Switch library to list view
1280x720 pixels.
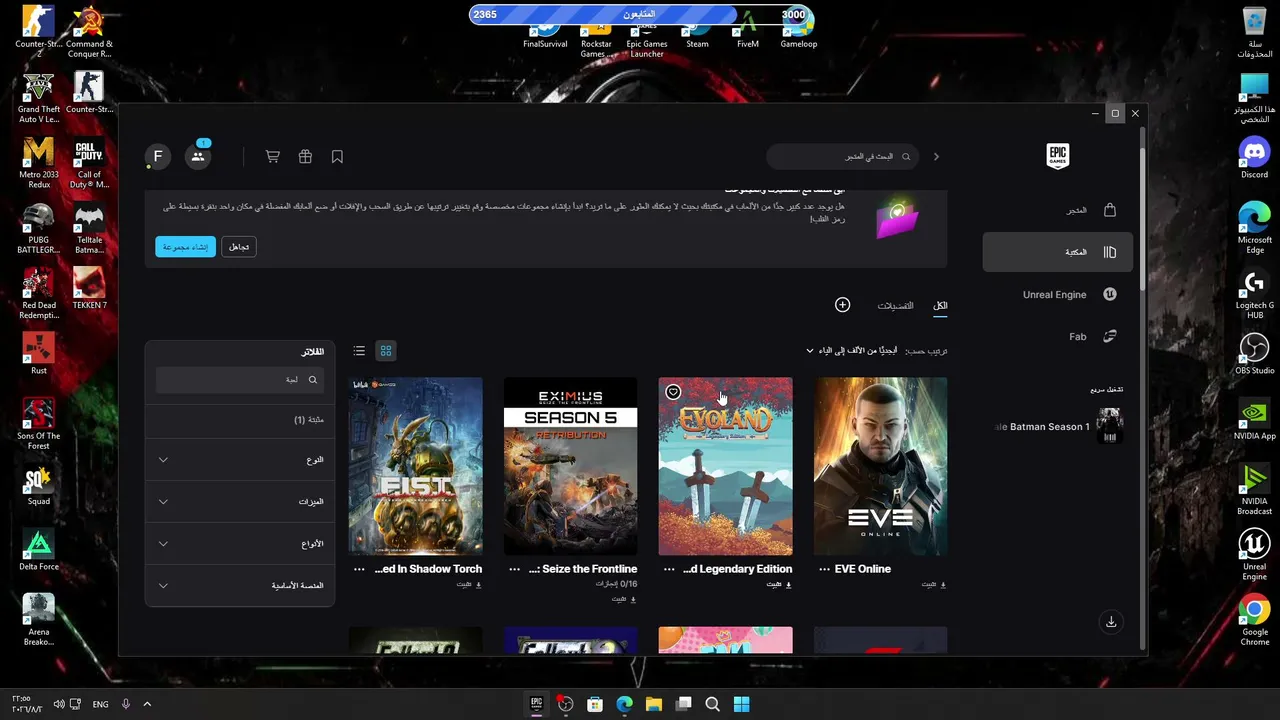359,351
